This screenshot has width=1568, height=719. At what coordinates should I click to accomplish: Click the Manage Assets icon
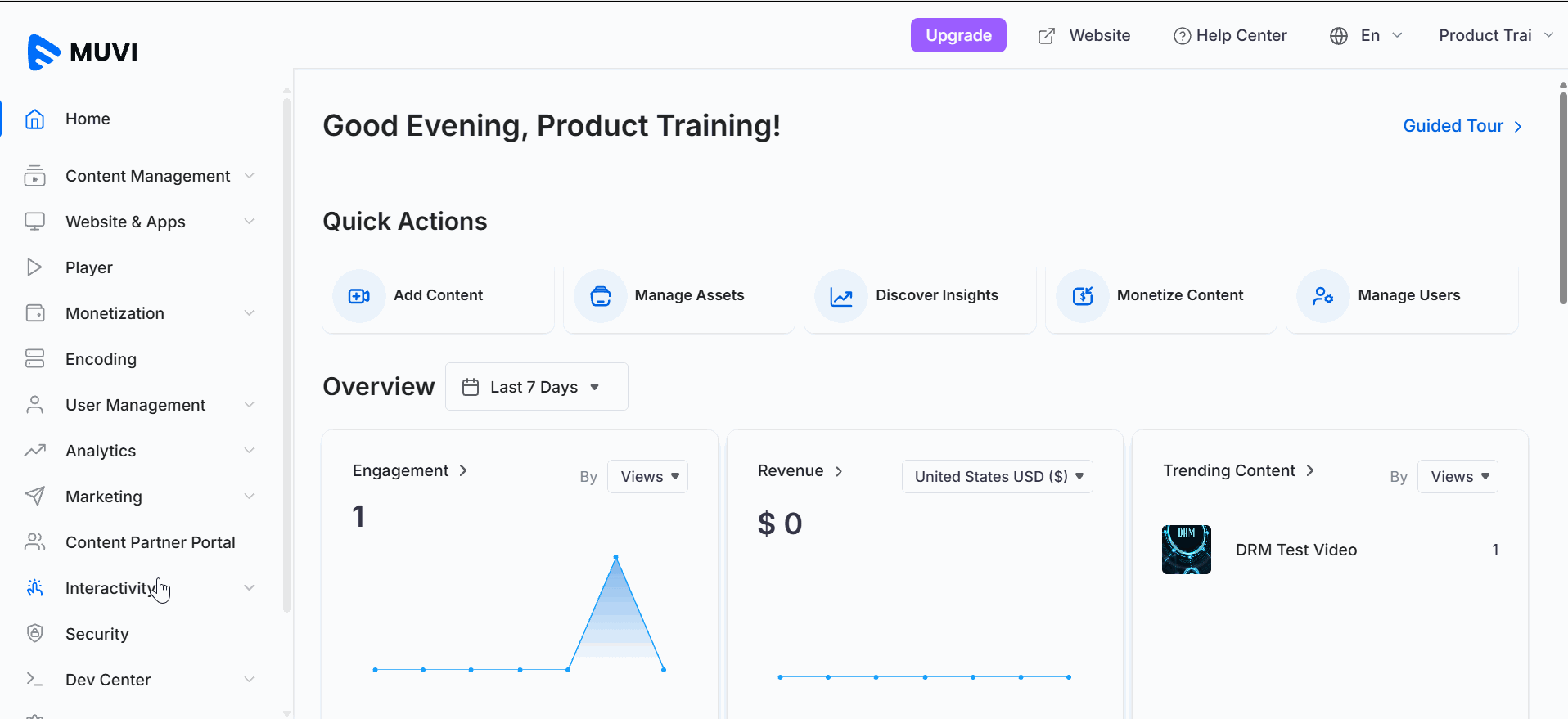[601, 296]
